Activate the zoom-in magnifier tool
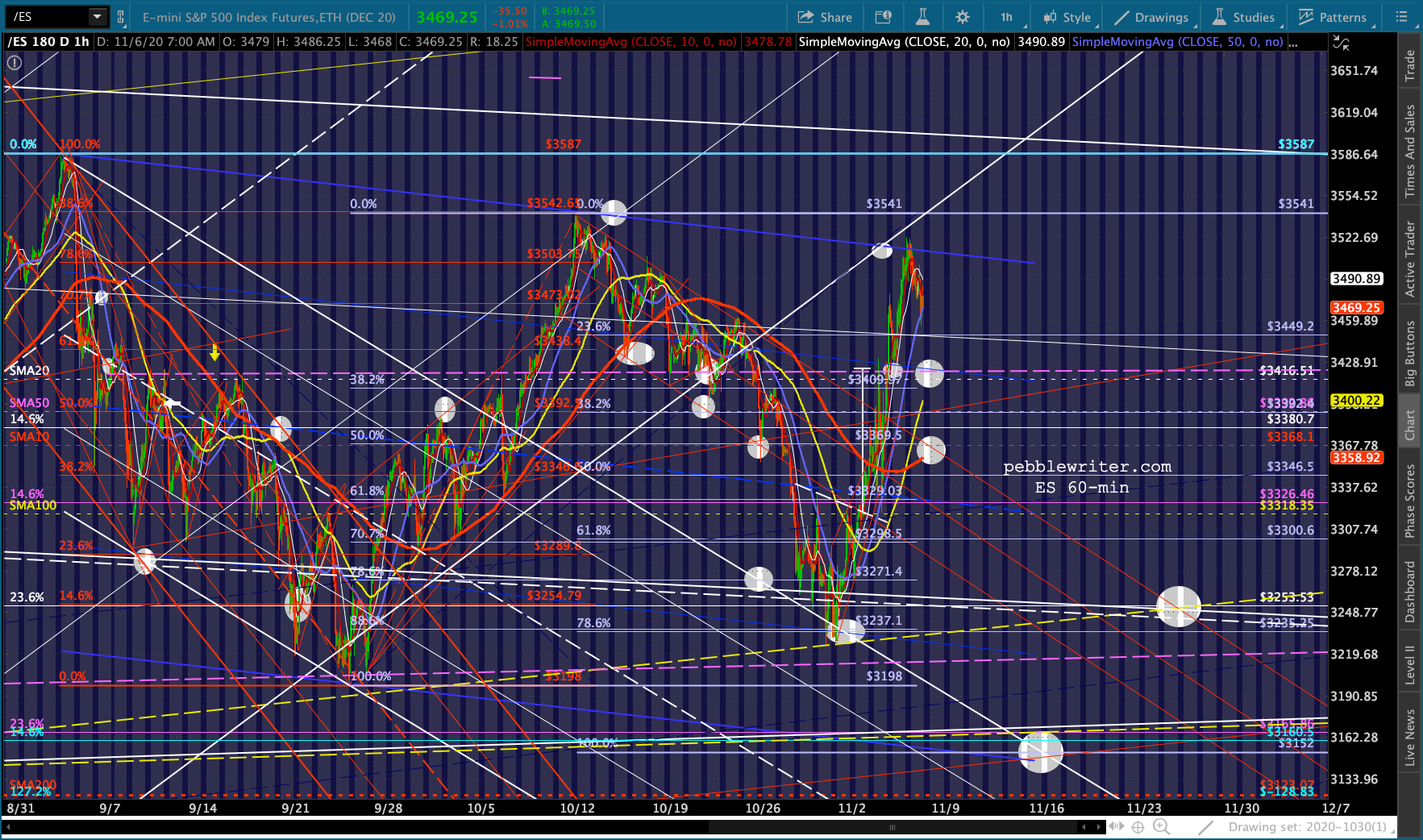The width and height of the screenshot is (1423, 840). click(x=1161, y=826)
